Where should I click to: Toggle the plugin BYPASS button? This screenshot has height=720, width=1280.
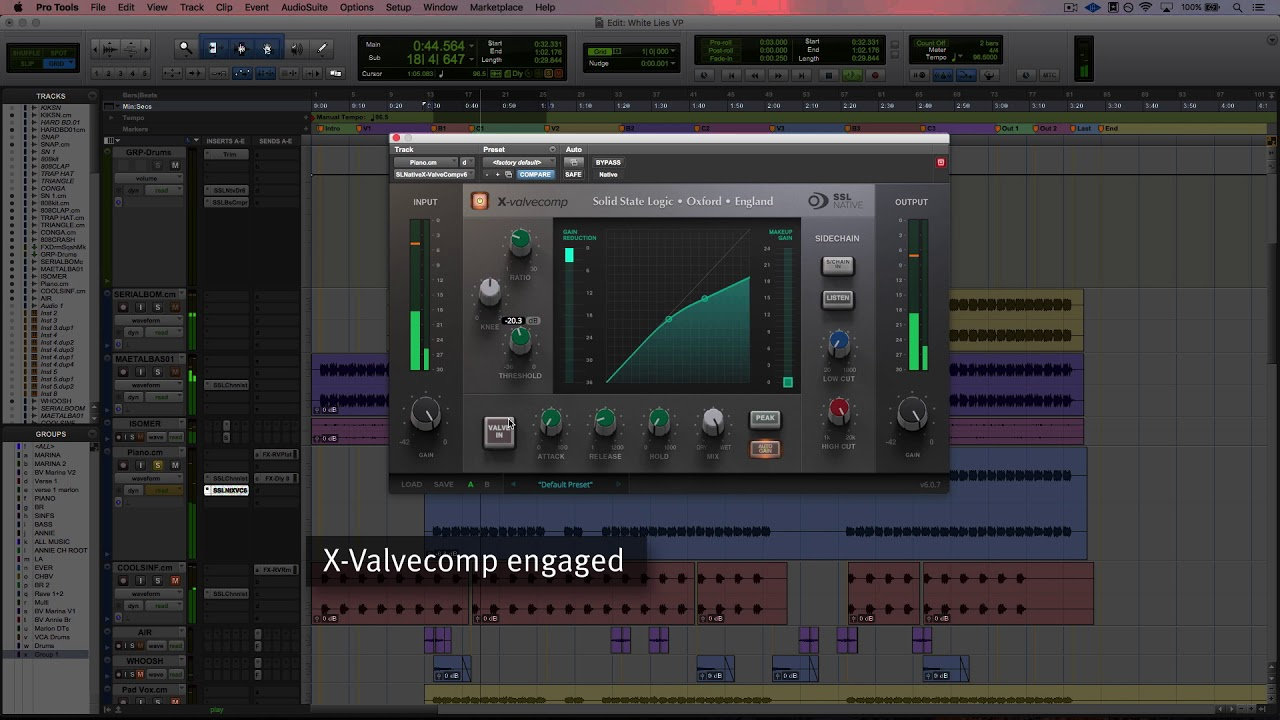(608, 162)
